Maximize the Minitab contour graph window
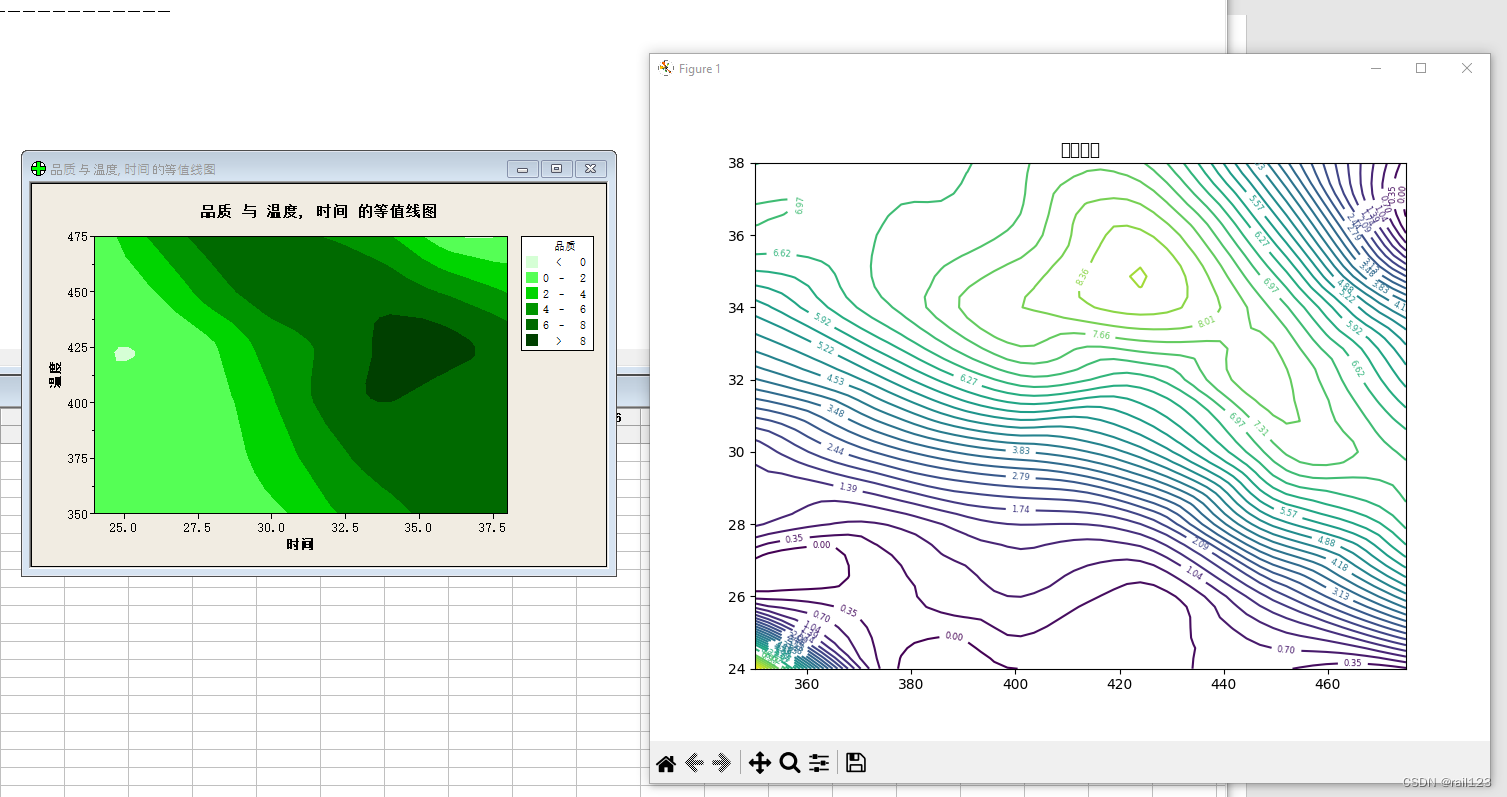Viewport: 1507px width, 797px height. click(x=557, y=169)
